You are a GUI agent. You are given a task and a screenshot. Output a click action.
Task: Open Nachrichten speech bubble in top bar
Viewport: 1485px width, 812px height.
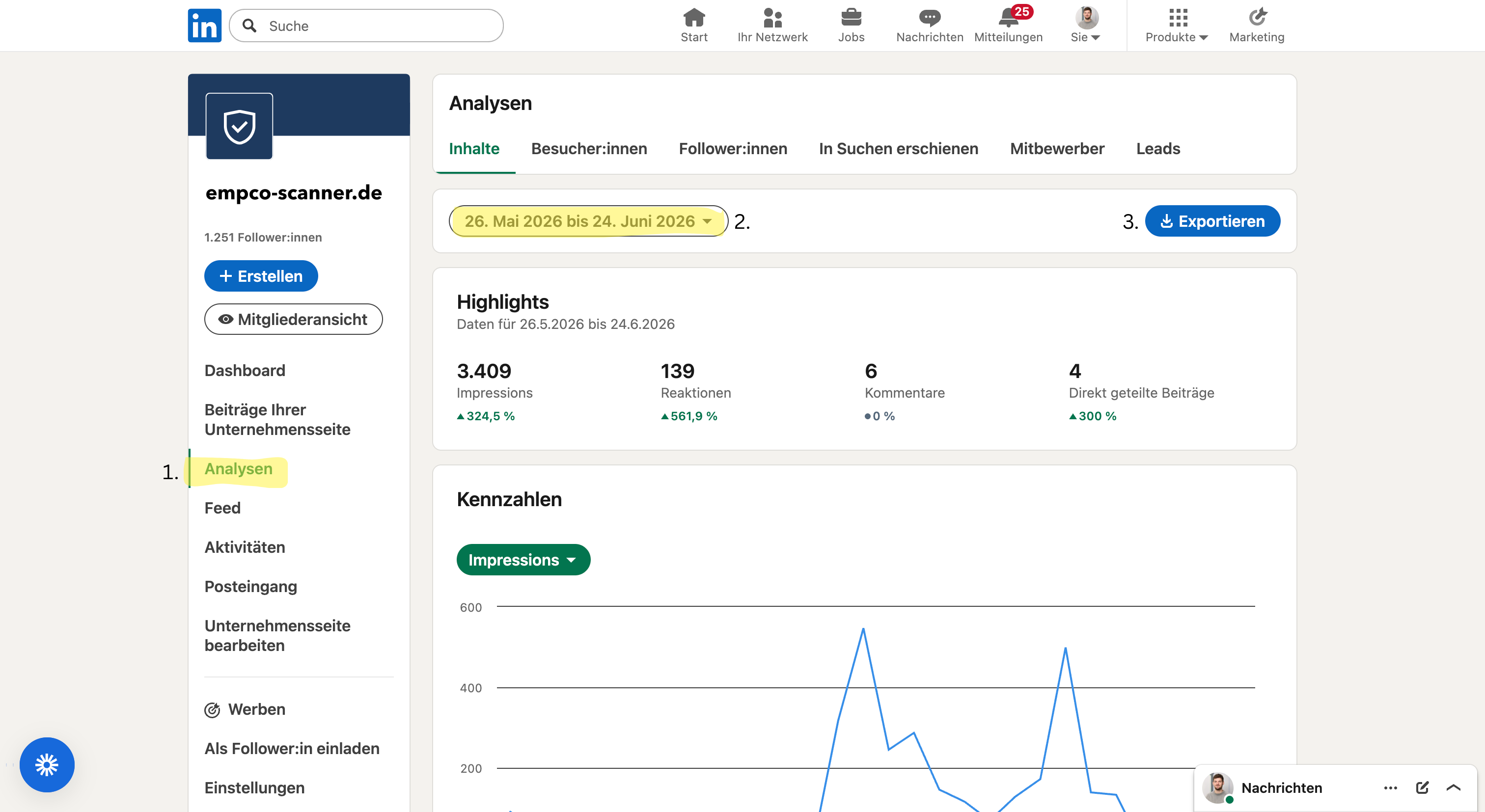point(929,18)
